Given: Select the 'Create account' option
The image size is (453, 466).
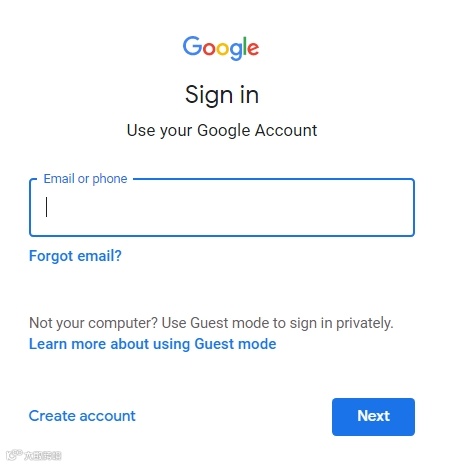Looking at the screenshot, I should click(82, 416).
